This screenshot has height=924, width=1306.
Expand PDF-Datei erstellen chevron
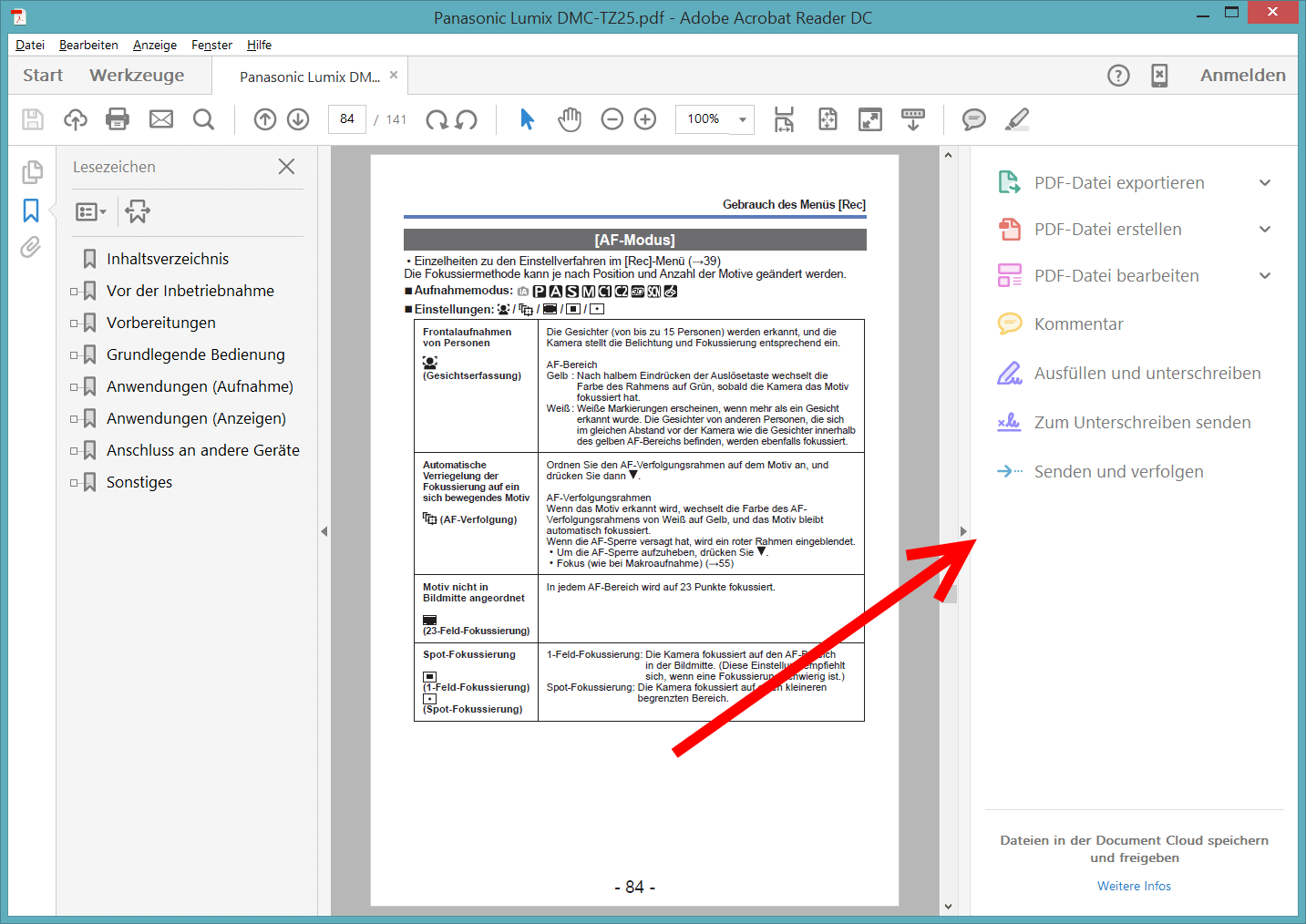tap(1265, 230)
